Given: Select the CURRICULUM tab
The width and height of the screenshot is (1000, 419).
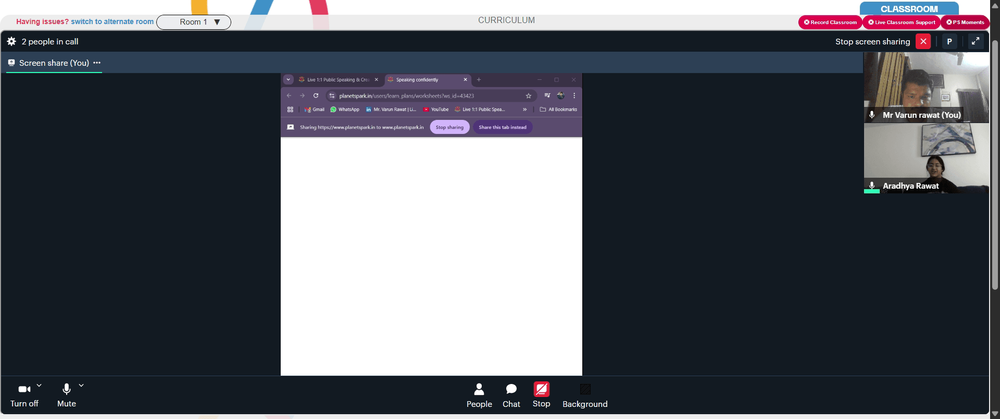Looking at the screenshot, I should tap(506, 20).
